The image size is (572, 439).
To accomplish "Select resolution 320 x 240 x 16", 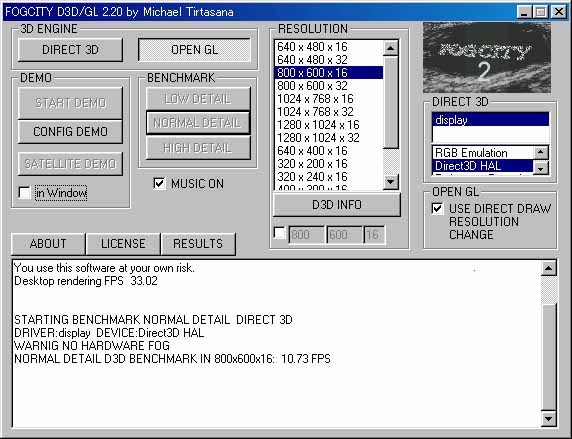I will (329, 177).
